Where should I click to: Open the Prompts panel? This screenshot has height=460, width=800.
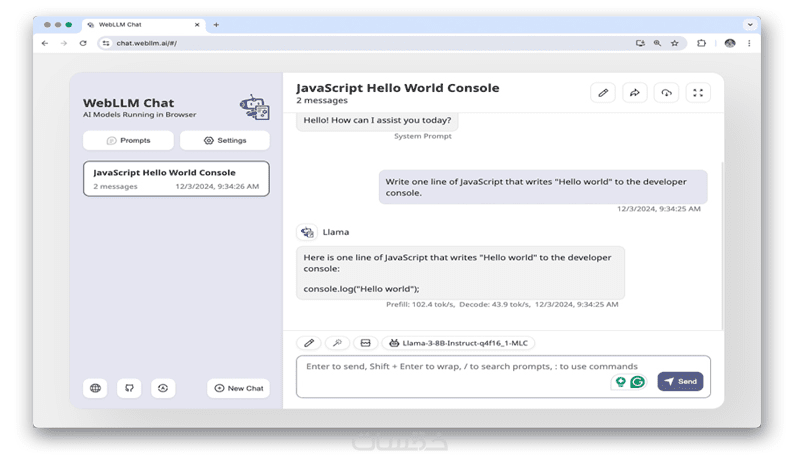click(x=129, y=140)
